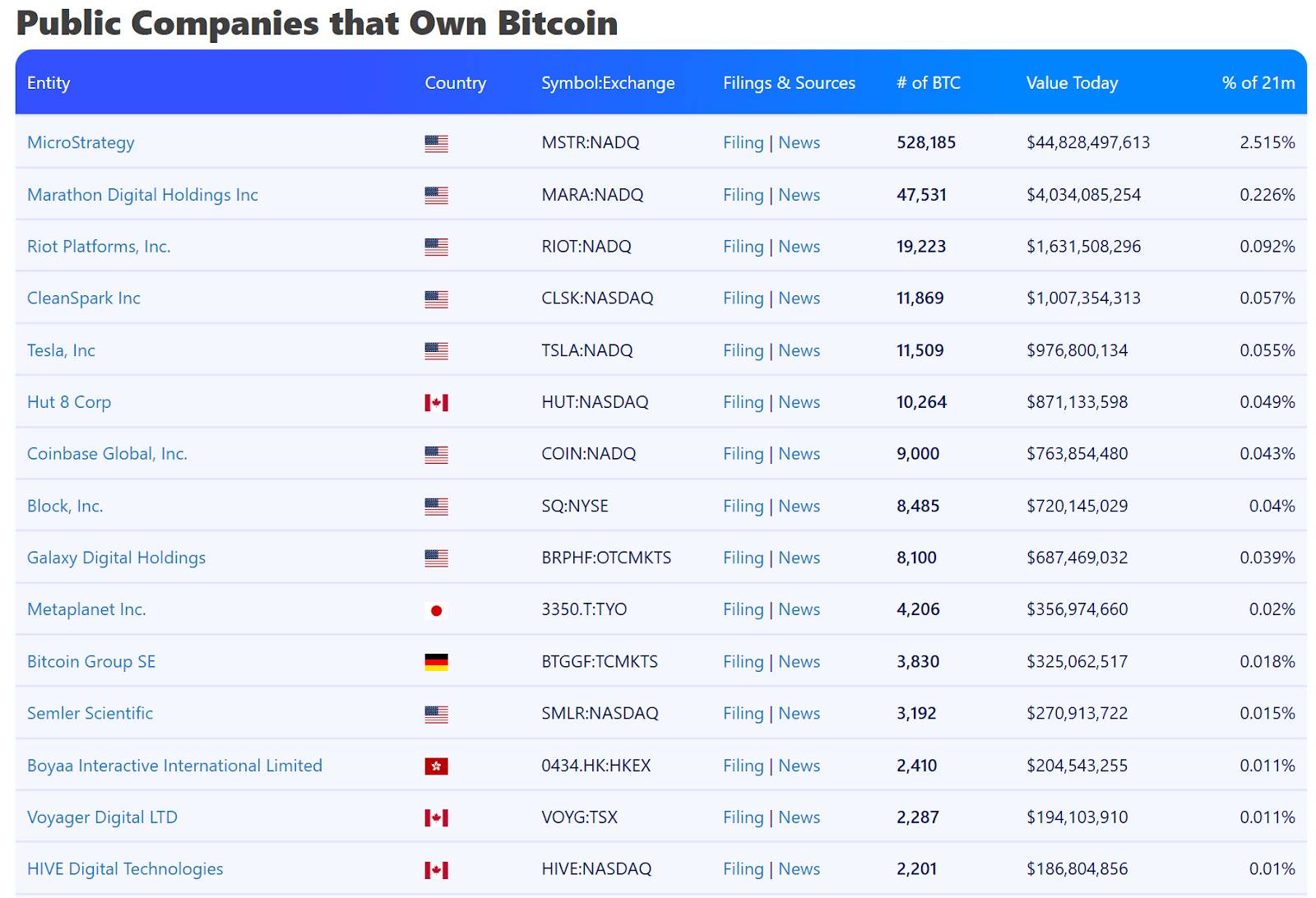Viewport: 1316px width, 898px height.
Task: Click the Canadian flag beside Hut 8 Corp
Action: (x=436, y=403)
